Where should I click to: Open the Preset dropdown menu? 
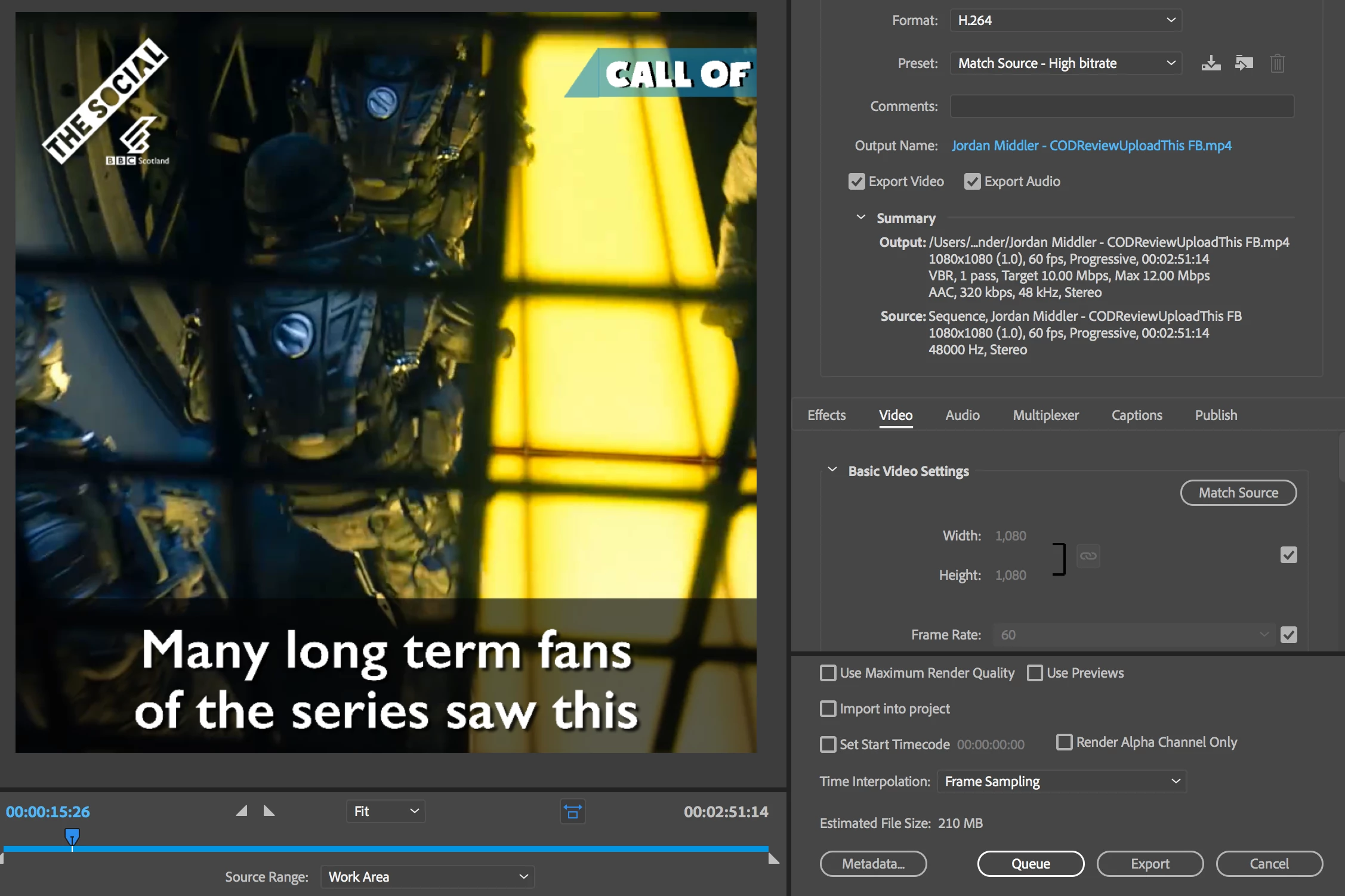tap(1065, 63)
